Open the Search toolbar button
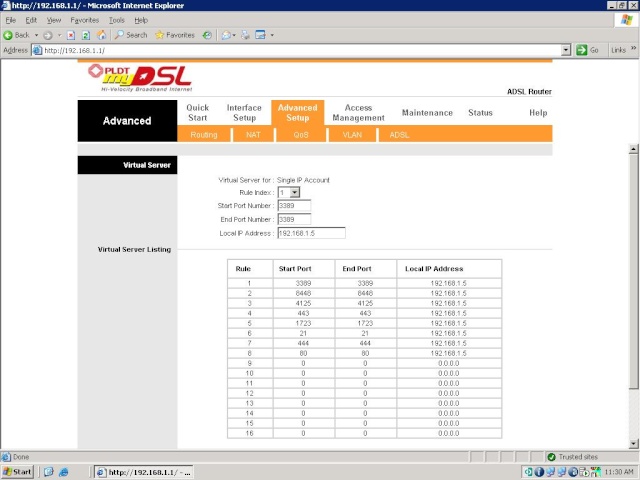The height and width of the screenshot is (480, 640). click(x=131, y=35)
